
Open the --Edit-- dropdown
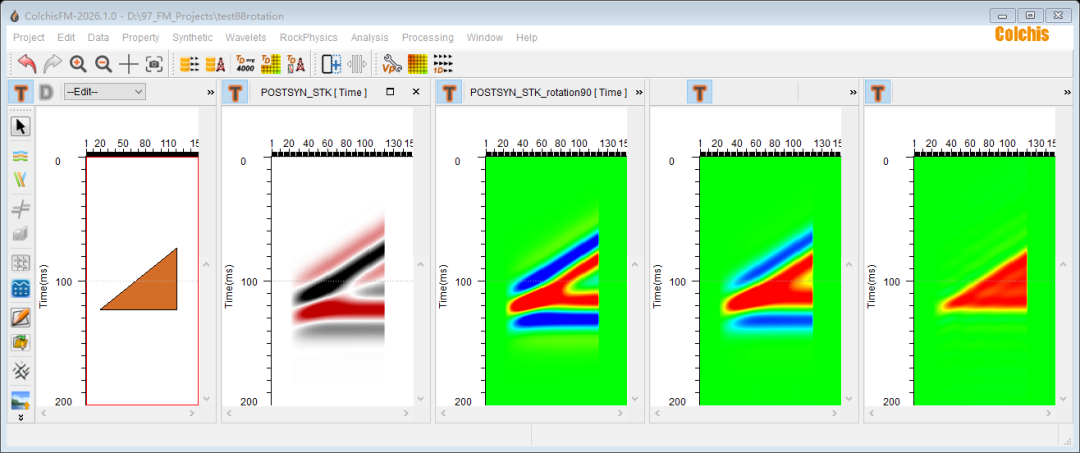tap(104, 92)
